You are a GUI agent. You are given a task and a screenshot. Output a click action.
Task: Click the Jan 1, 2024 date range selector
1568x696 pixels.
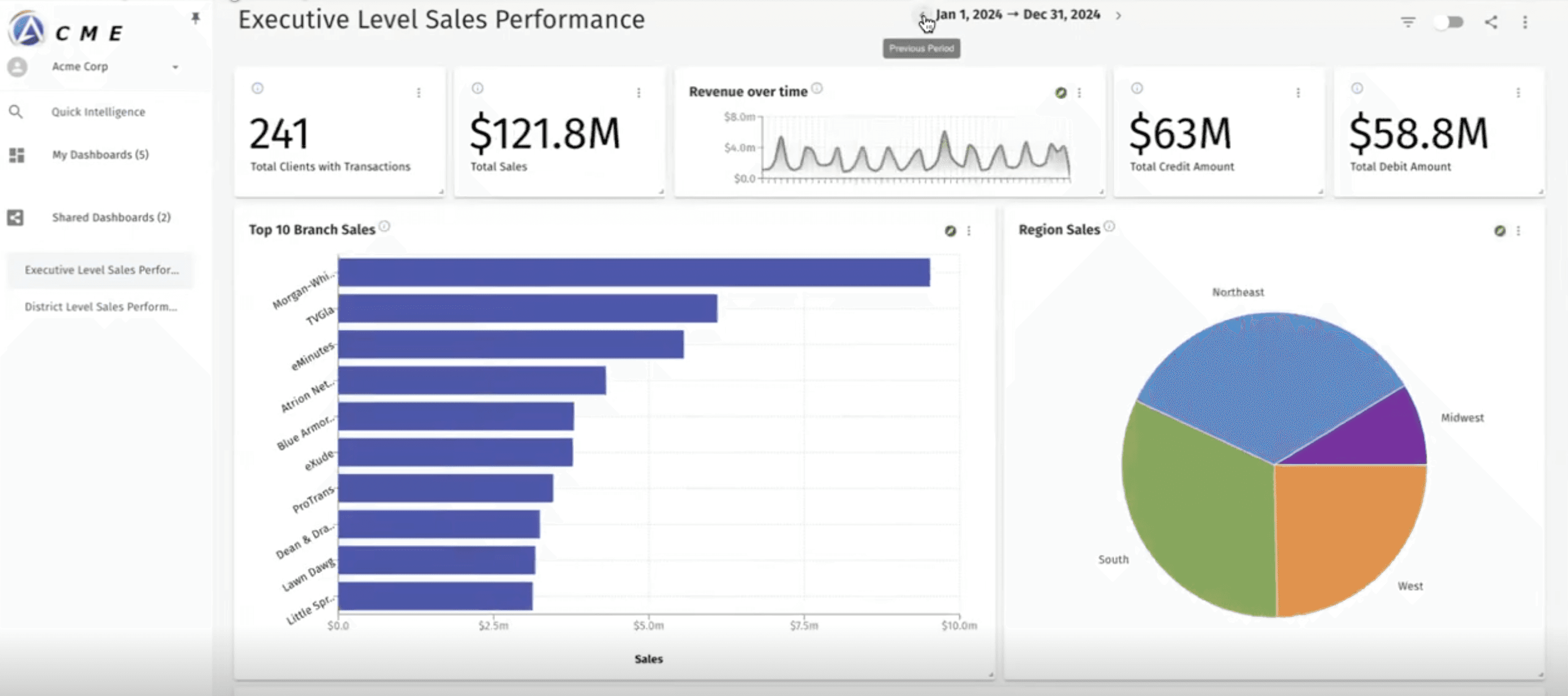(x=1018, y=15)
